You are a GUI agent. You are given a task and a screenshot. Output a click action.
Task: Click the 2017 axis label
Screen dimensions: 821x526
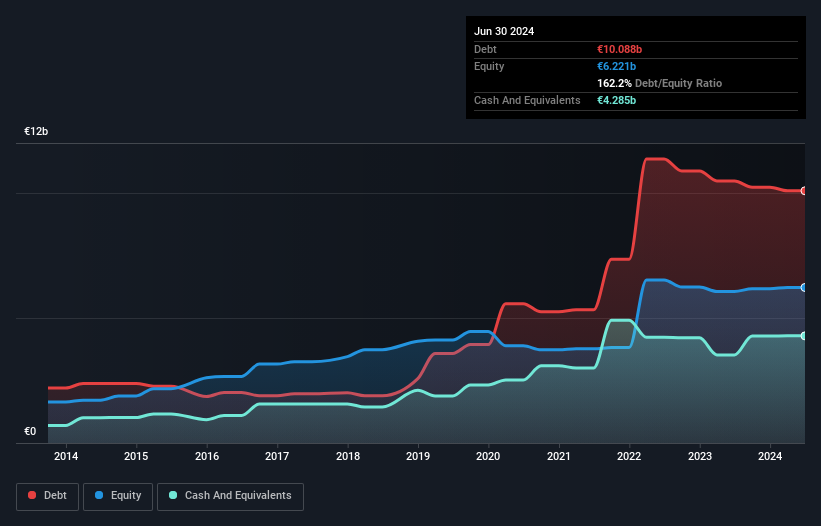coord(277,456)
